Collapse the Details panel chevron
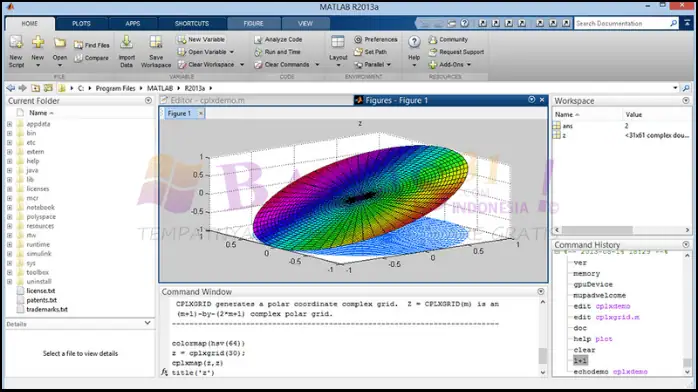 [147, 323]
